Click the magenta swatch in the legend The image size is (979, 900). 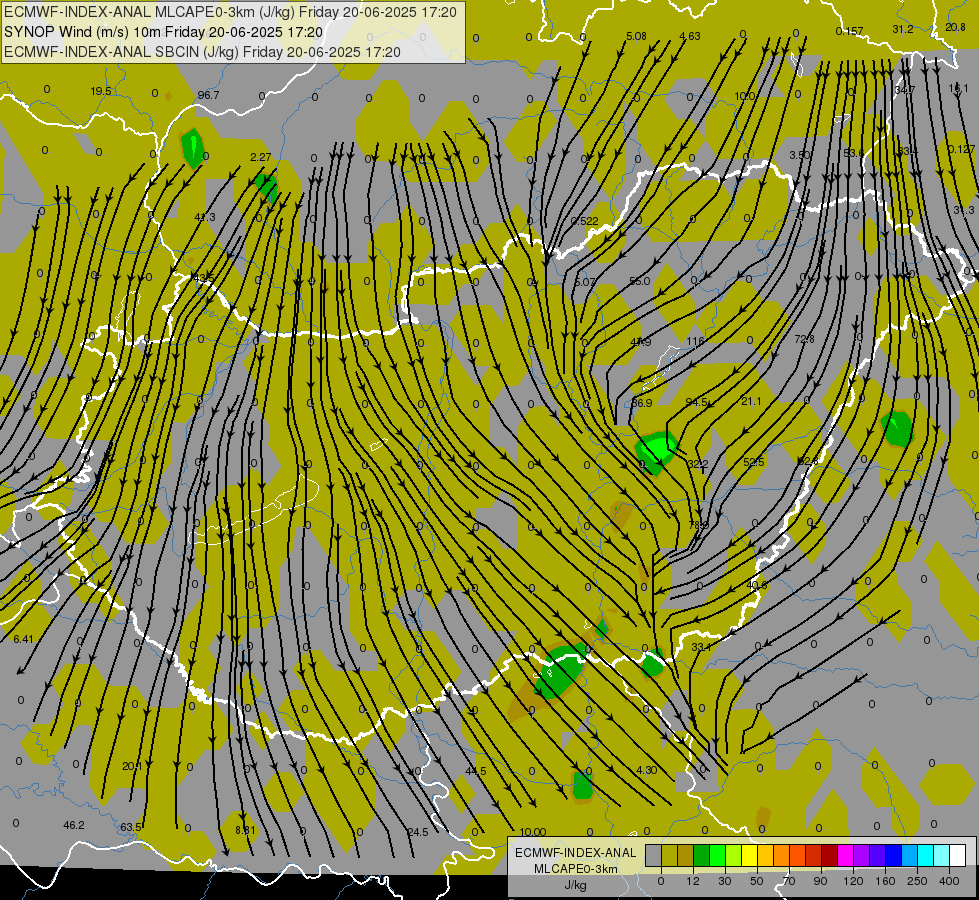point(846,855)
